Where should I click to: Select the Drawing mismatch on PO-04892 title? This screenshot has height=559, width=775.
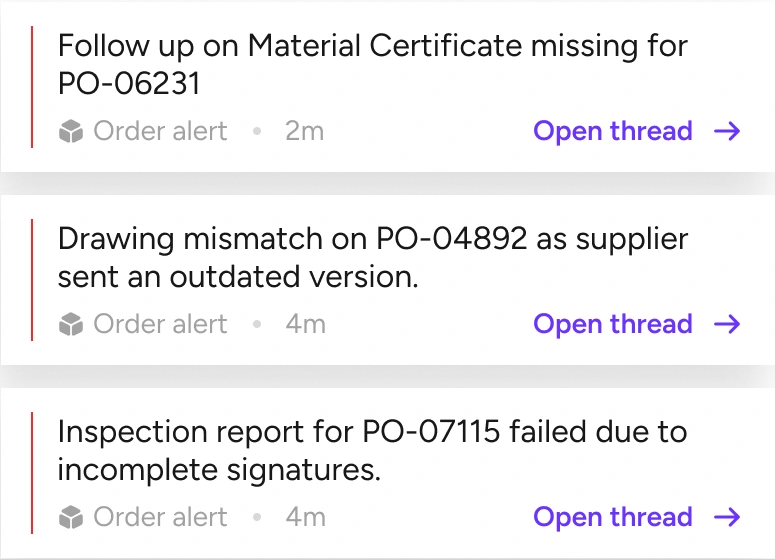click(372, 257)
